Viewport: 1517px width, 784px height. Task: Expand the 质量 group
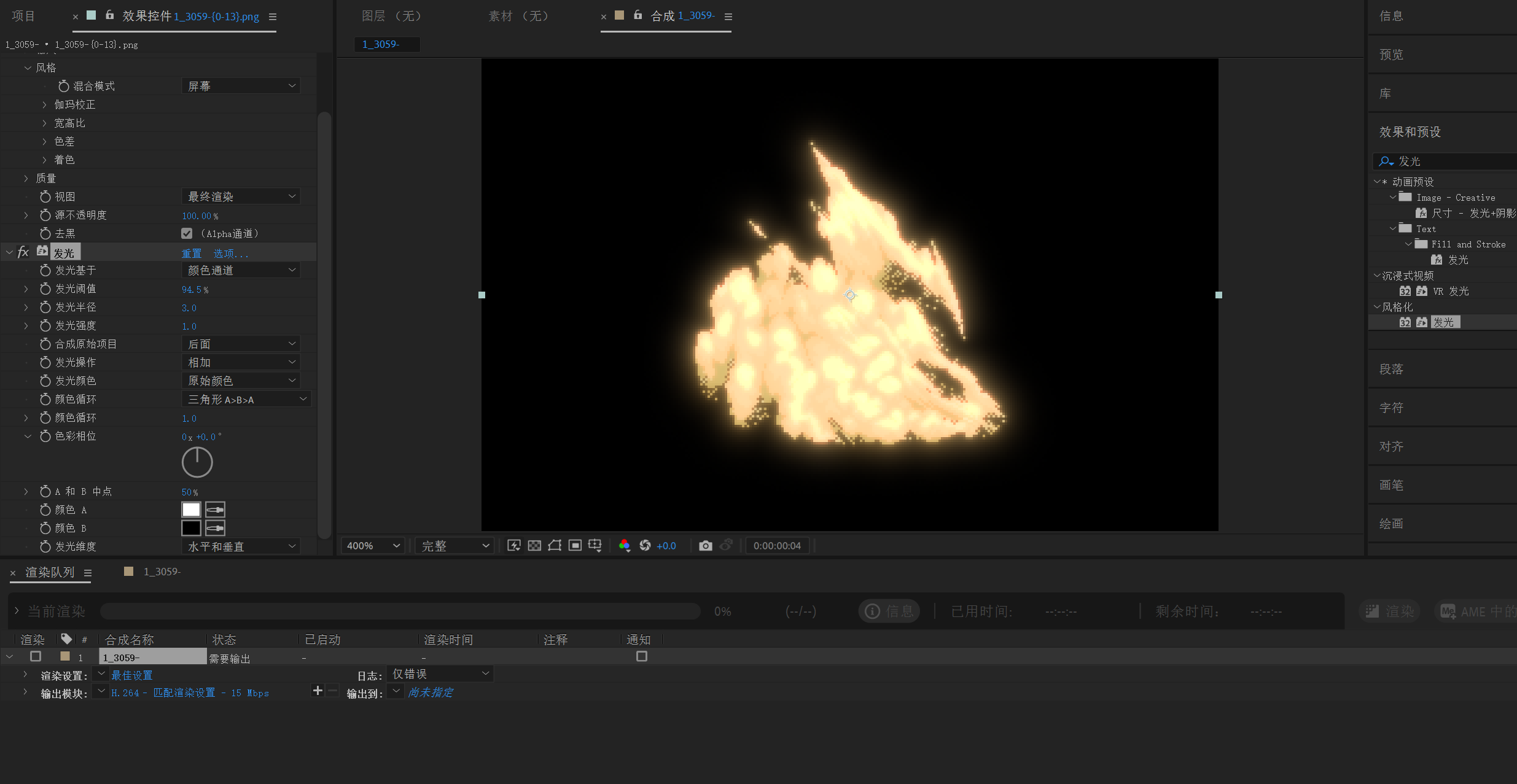tap(26, 179)
